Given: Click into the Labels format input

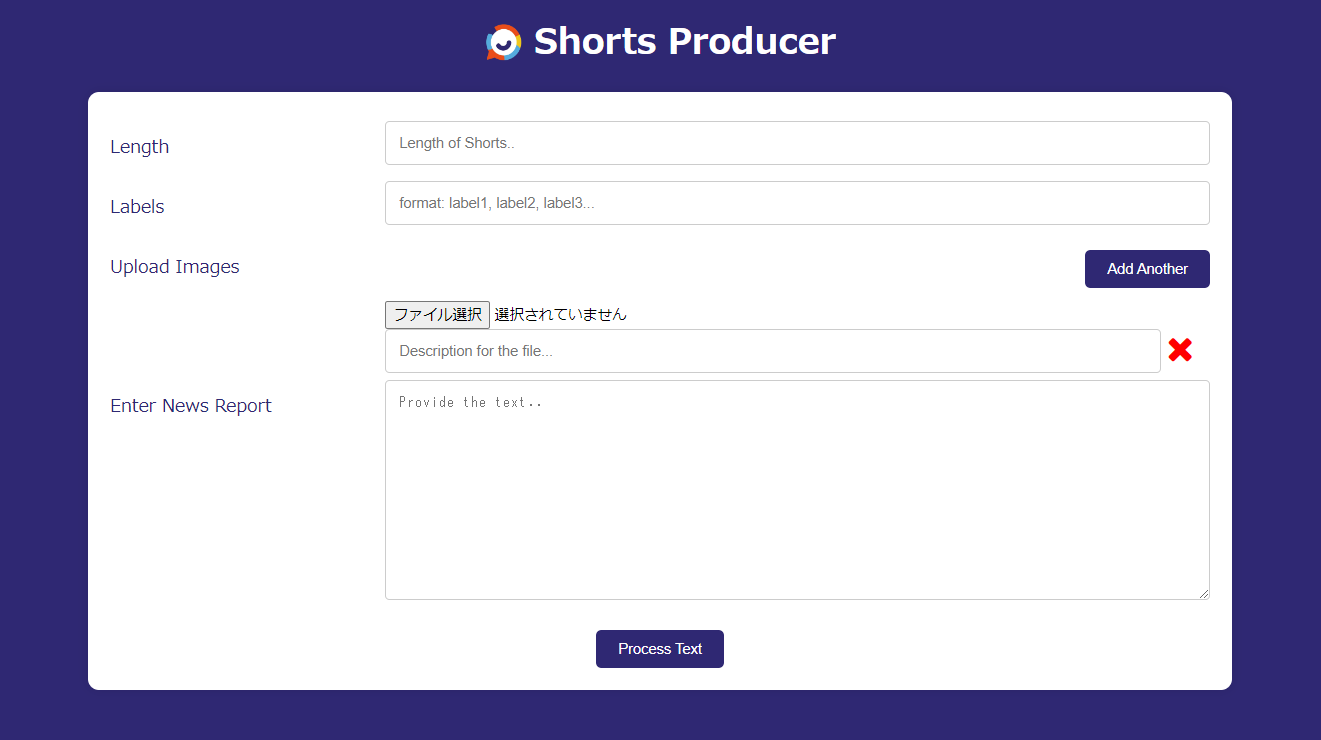Looking at the screenshot, I should pos(797,203).
